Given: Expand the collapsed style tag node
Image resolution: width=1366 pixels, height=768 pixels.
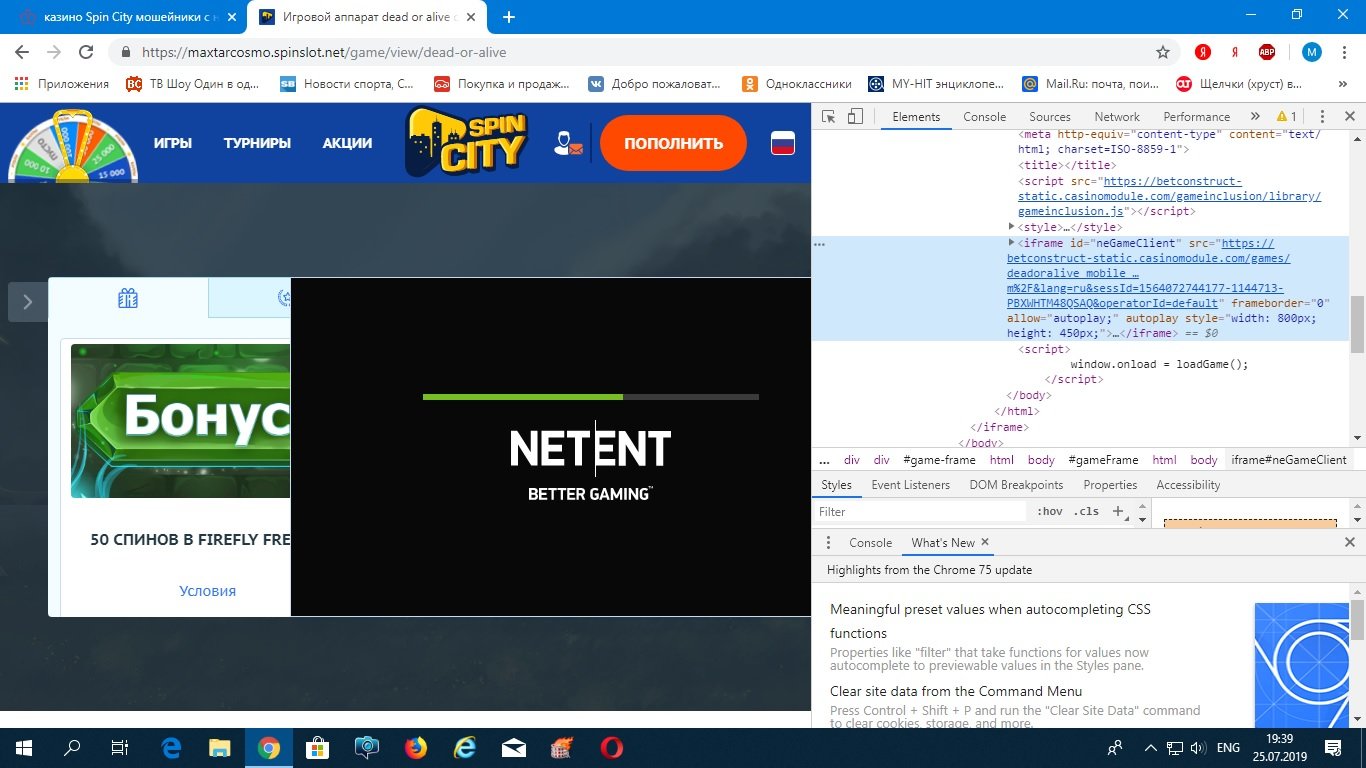Looking at the screenshot, I should pyautogui.click(x=1011, y=227).
